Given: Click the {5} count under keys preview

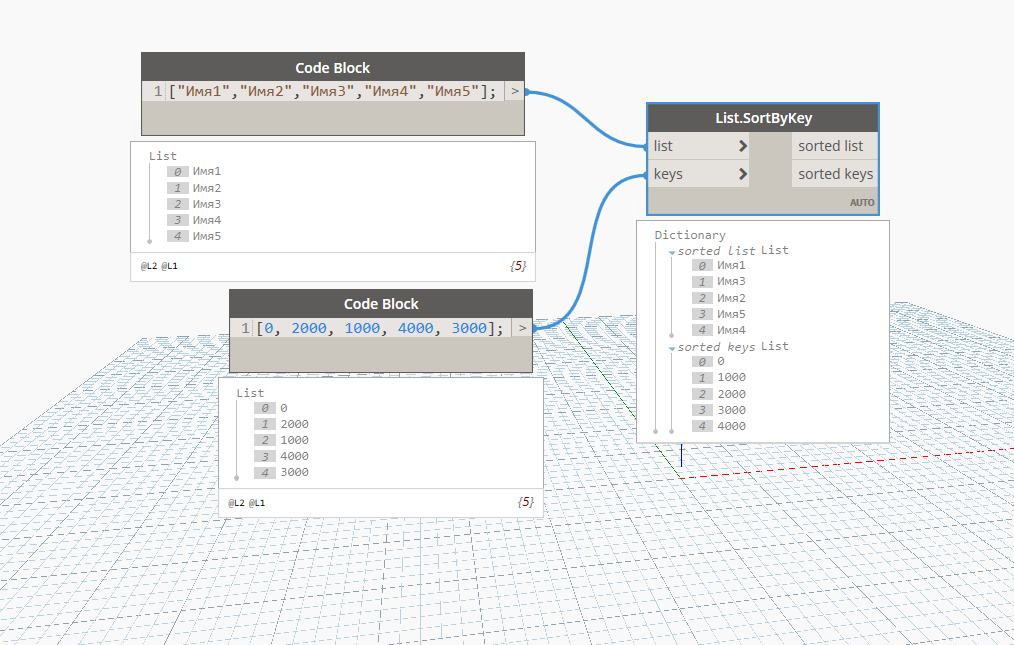Looking at the screenshot, I should pyautogui.click(x=526, y=502).
